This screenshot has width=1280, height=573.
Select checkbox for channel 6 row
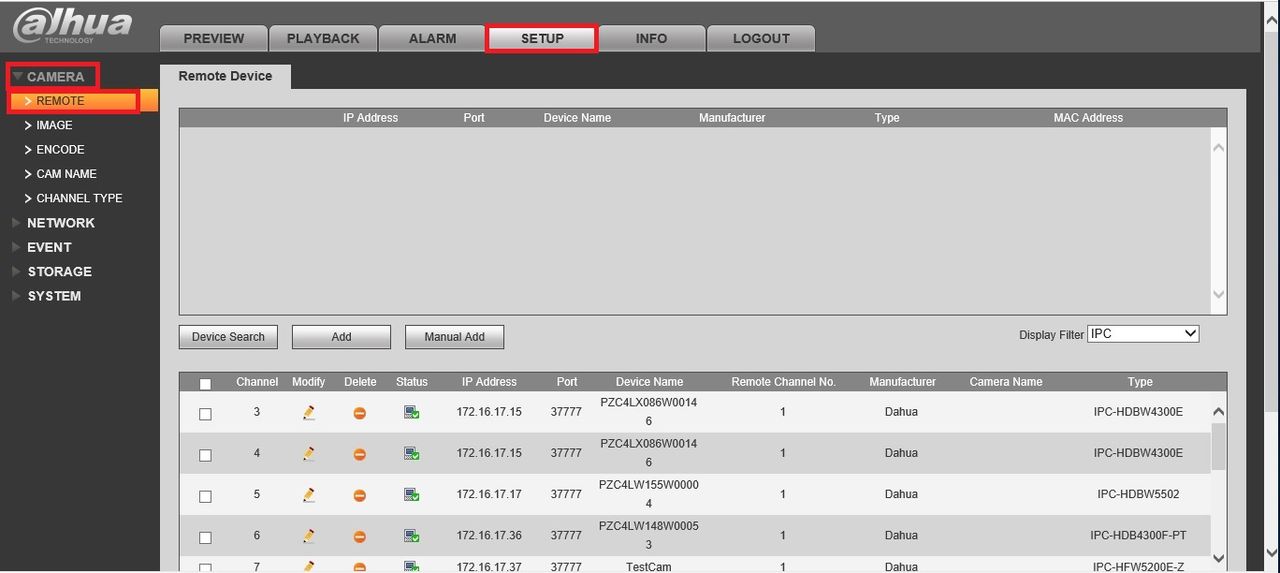point(205,538)
